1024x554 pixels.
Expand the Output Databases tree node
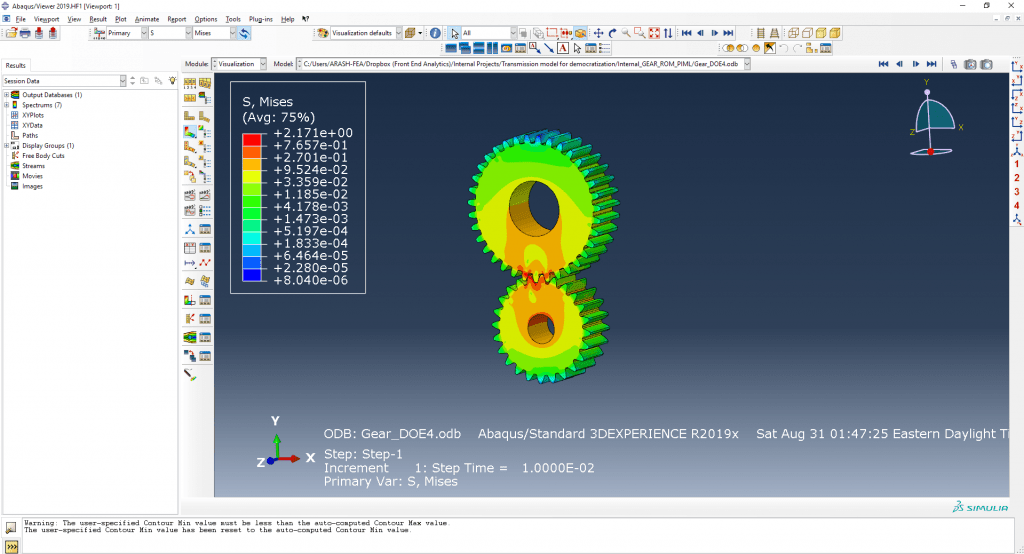coord(7,95)
